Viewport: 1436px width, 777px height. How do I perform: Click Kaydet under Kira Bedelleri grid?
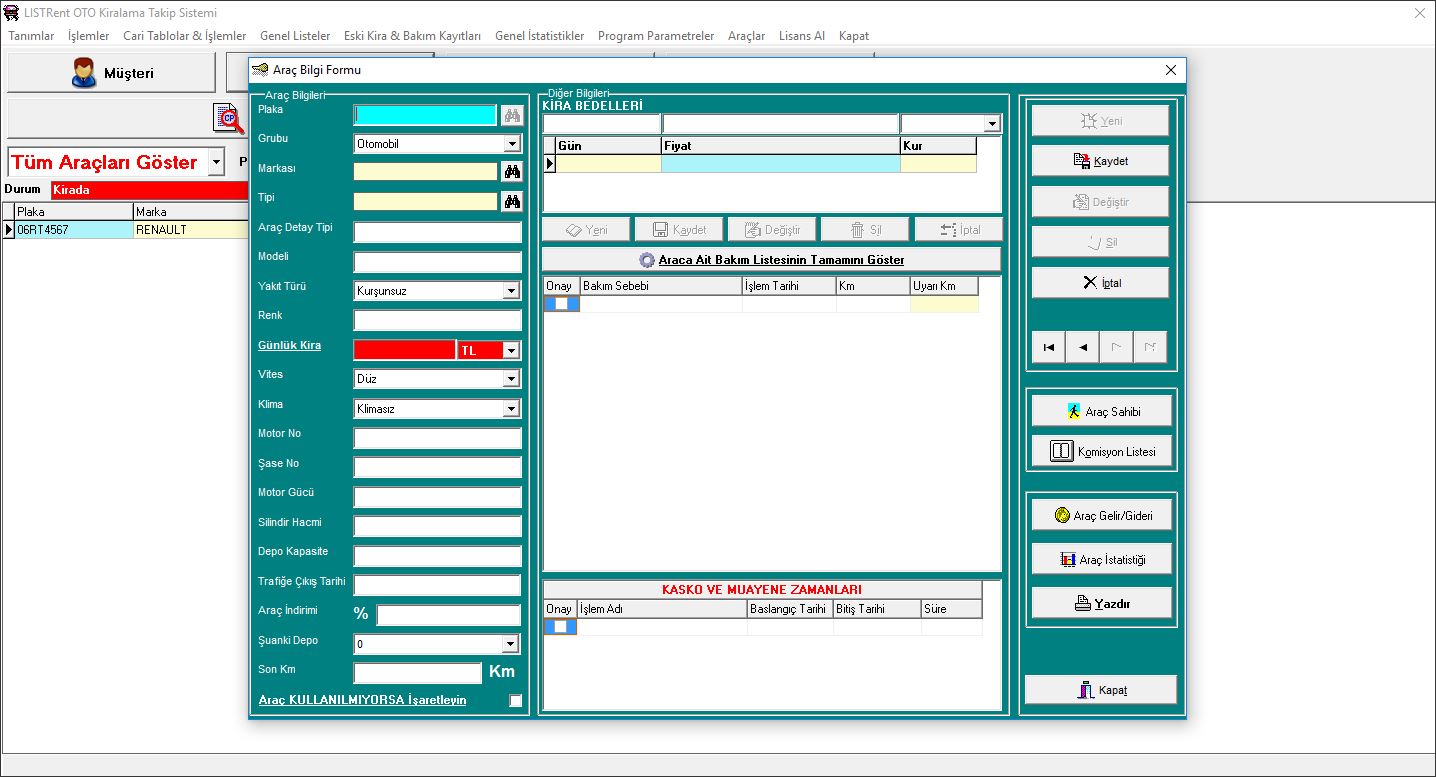tap(679, 230)
